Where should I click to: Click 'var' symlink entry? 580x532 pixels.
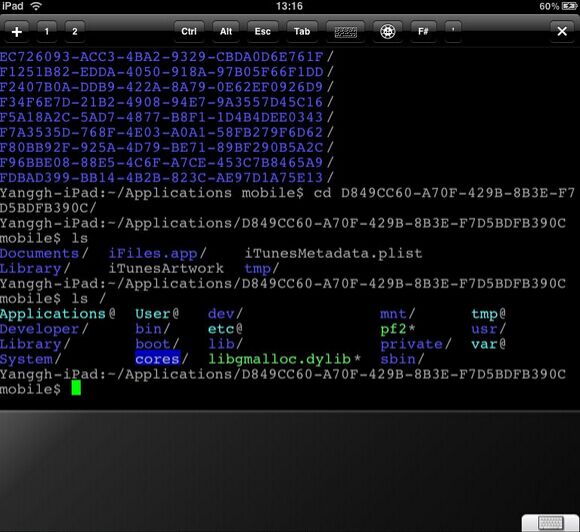484,344
